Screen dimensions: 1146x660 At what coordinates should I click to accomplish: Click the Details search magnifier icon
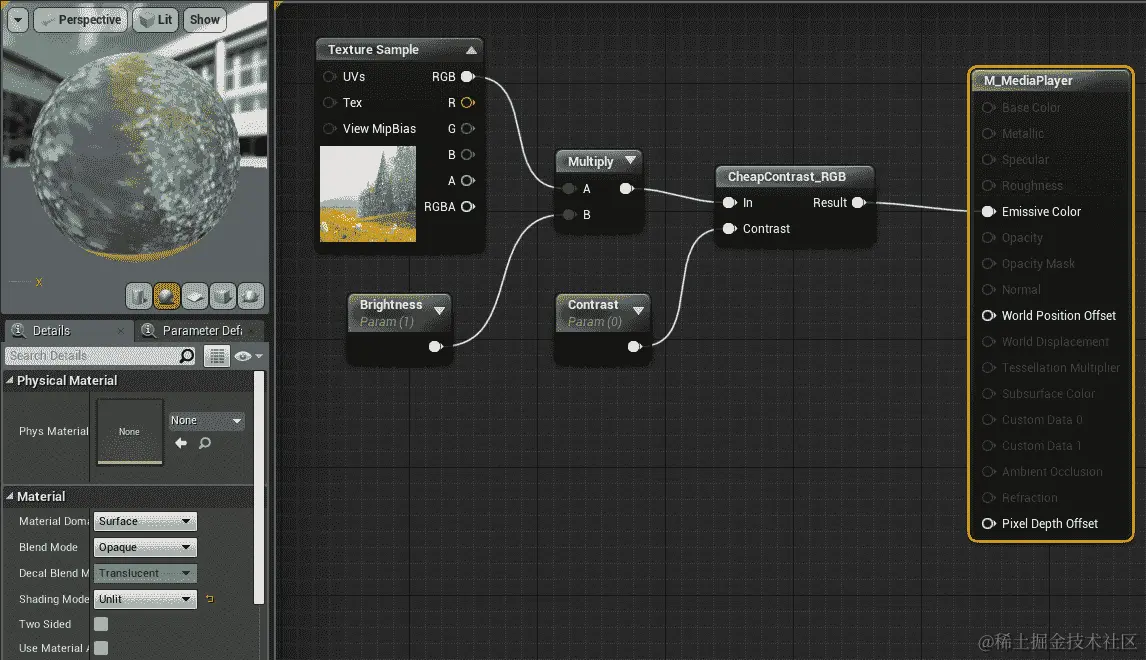click(187, 356)
